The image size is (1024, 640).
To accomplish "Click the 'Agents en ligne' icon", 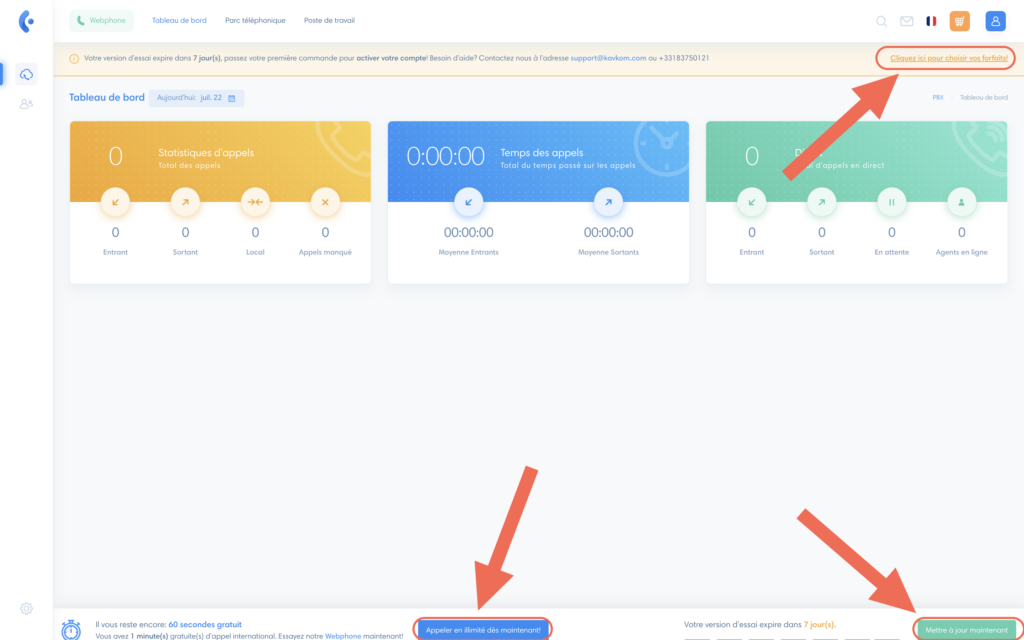I will [962, 202].
